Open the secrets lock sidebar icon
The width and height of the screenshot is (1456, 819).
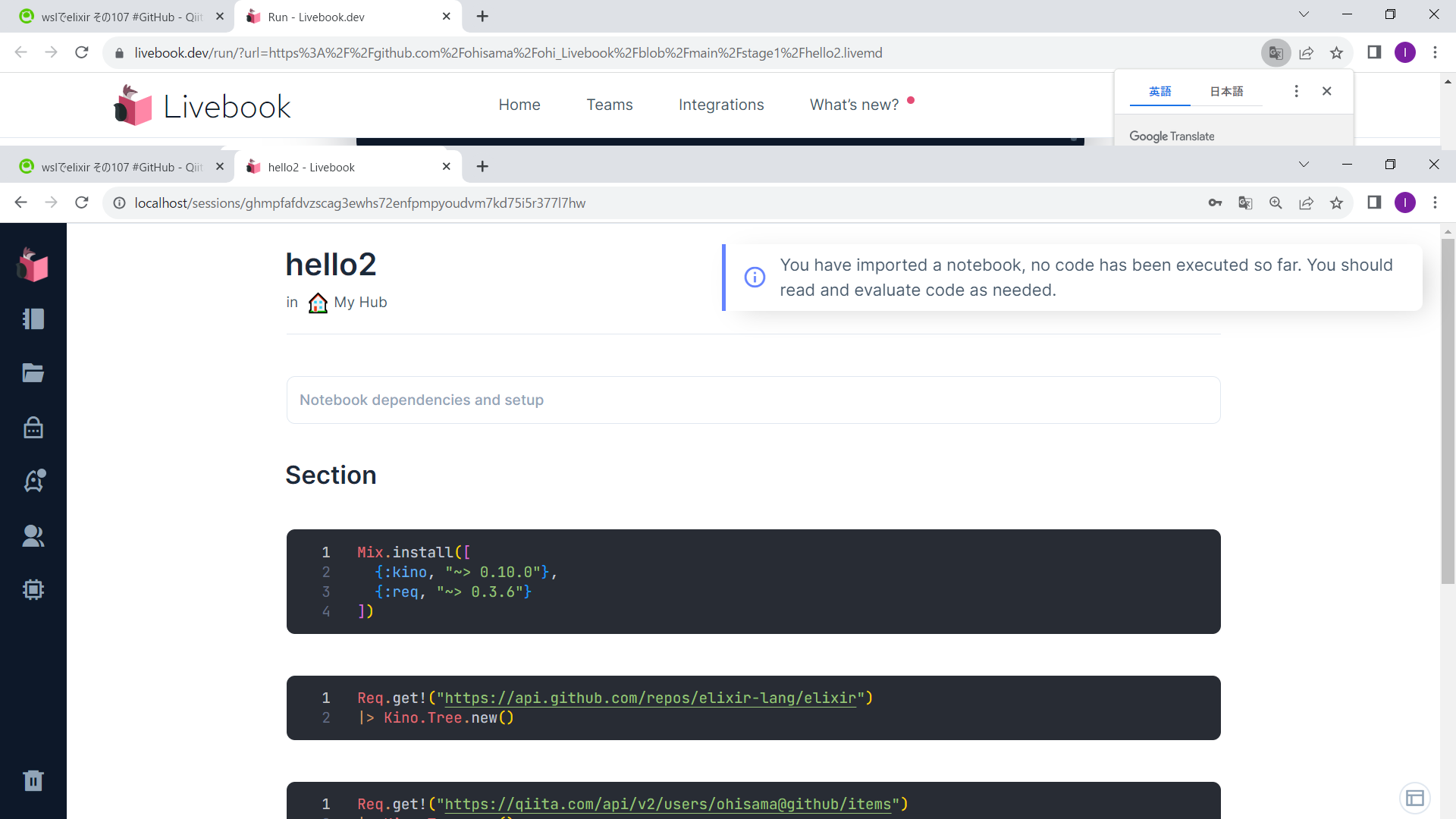click(33, 428)
